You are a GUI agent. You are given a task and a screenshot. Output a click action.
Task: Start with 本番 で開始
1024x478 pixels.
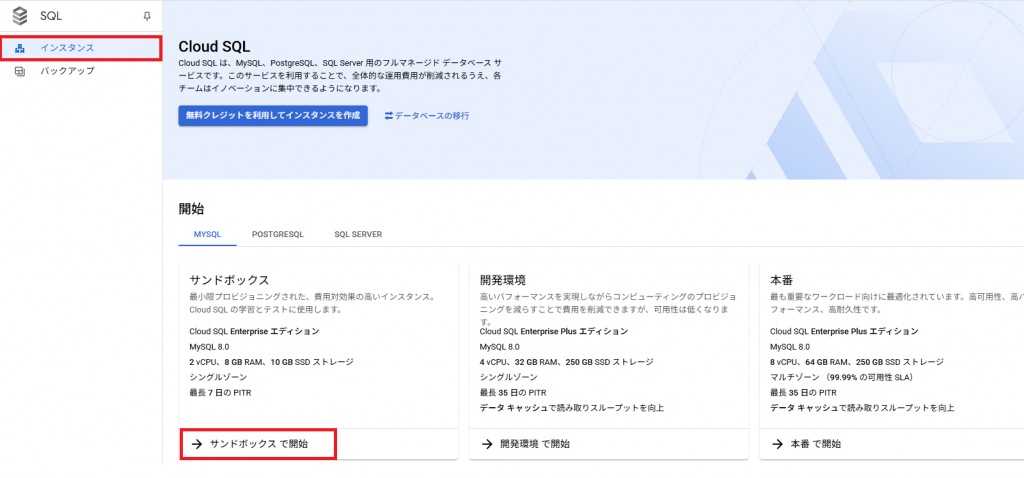(x=816, y=444)
